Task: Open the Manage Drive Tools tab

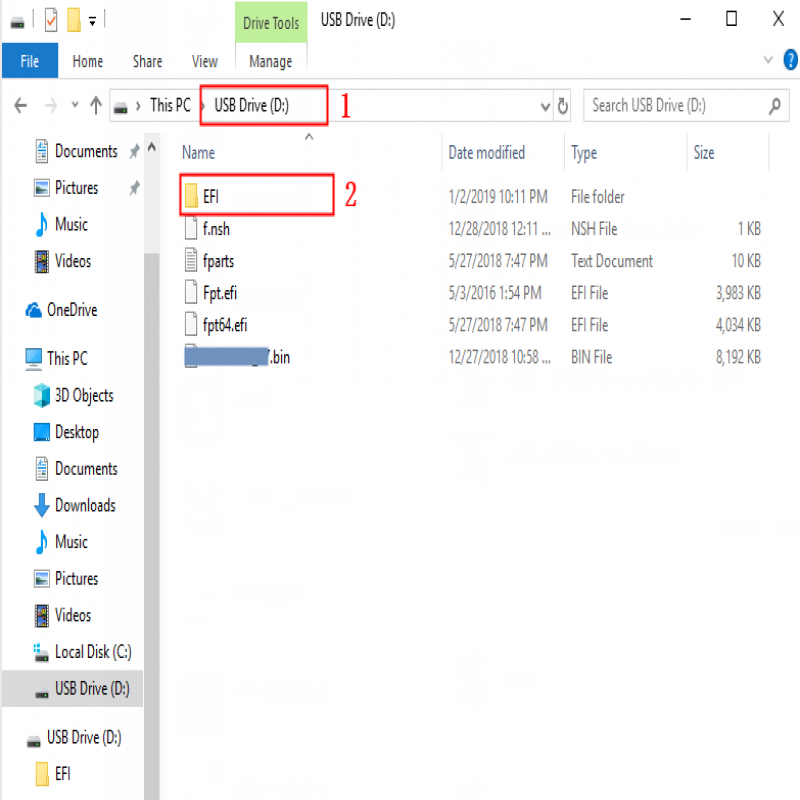Action: click(x=270, y=61)
